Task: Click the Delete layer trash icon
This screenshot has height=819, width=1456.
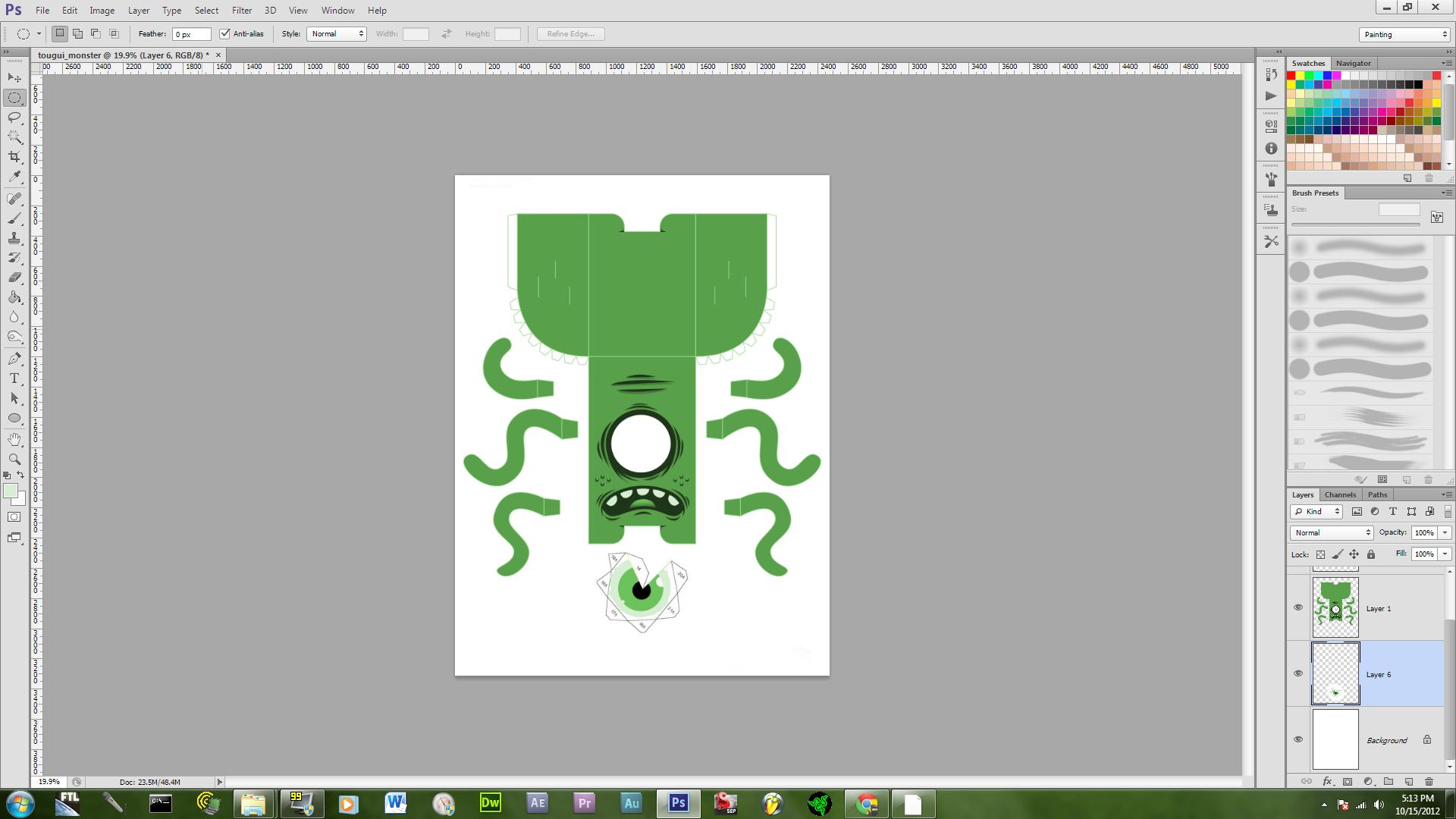Action: tap(1429, 781)
